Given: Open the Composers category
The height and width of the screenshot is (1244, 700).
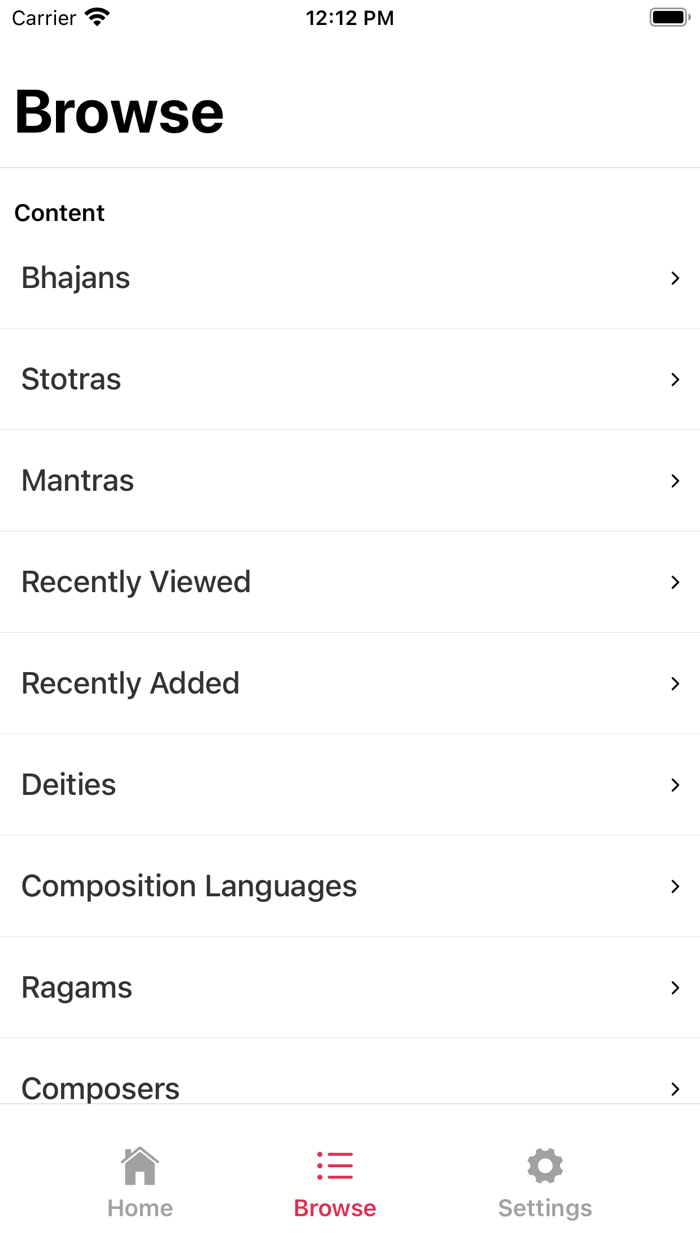Looking at the screenshot, I should (100, 1086).
